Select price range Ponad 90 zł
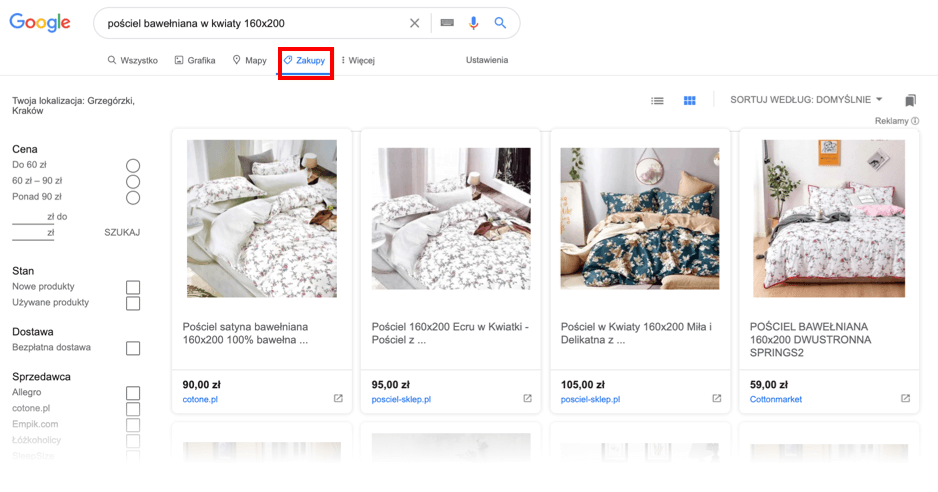The width and height of the screenshot is (938, 492). click(x=133, y=197)
